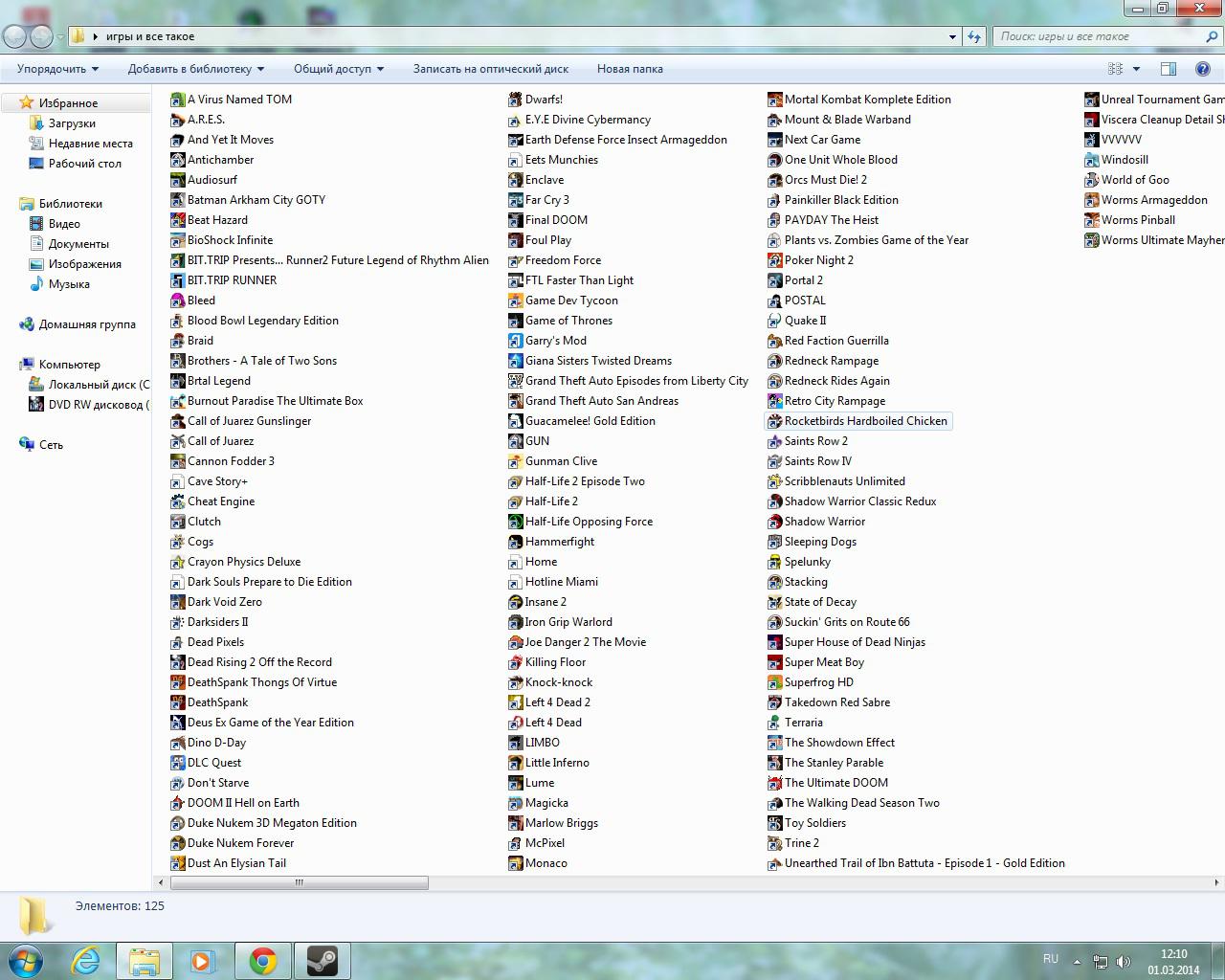This screenshot has height=980, width=1225.
Task: Click the World of Goo shortcut icon
Action: [1092, 180]
